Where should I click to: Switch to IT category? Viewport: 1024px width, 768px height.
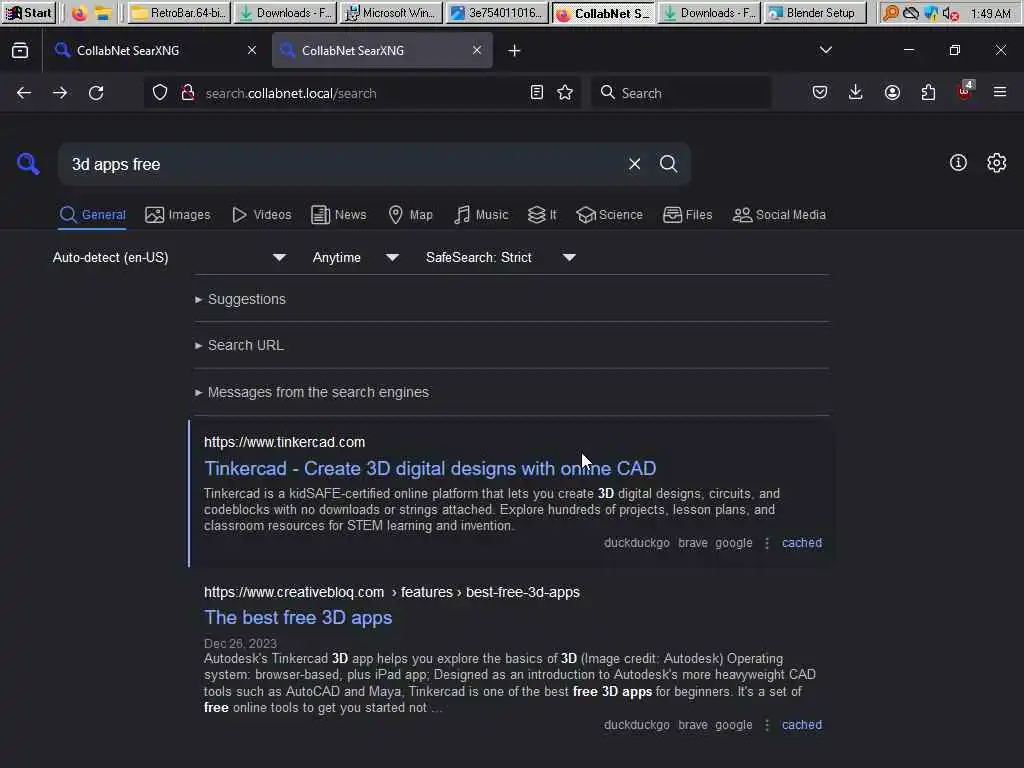pyautogui.click(x=542, y=215)
